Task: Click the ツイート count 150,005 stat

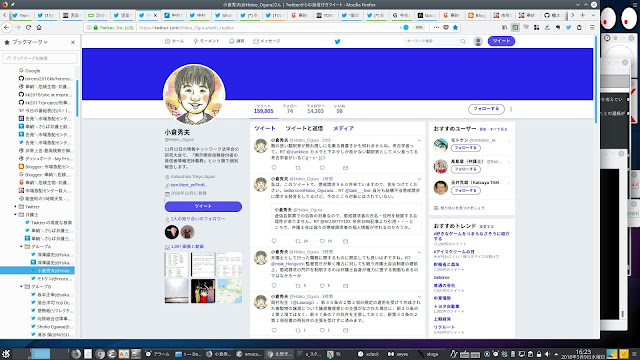Action: 264,109
